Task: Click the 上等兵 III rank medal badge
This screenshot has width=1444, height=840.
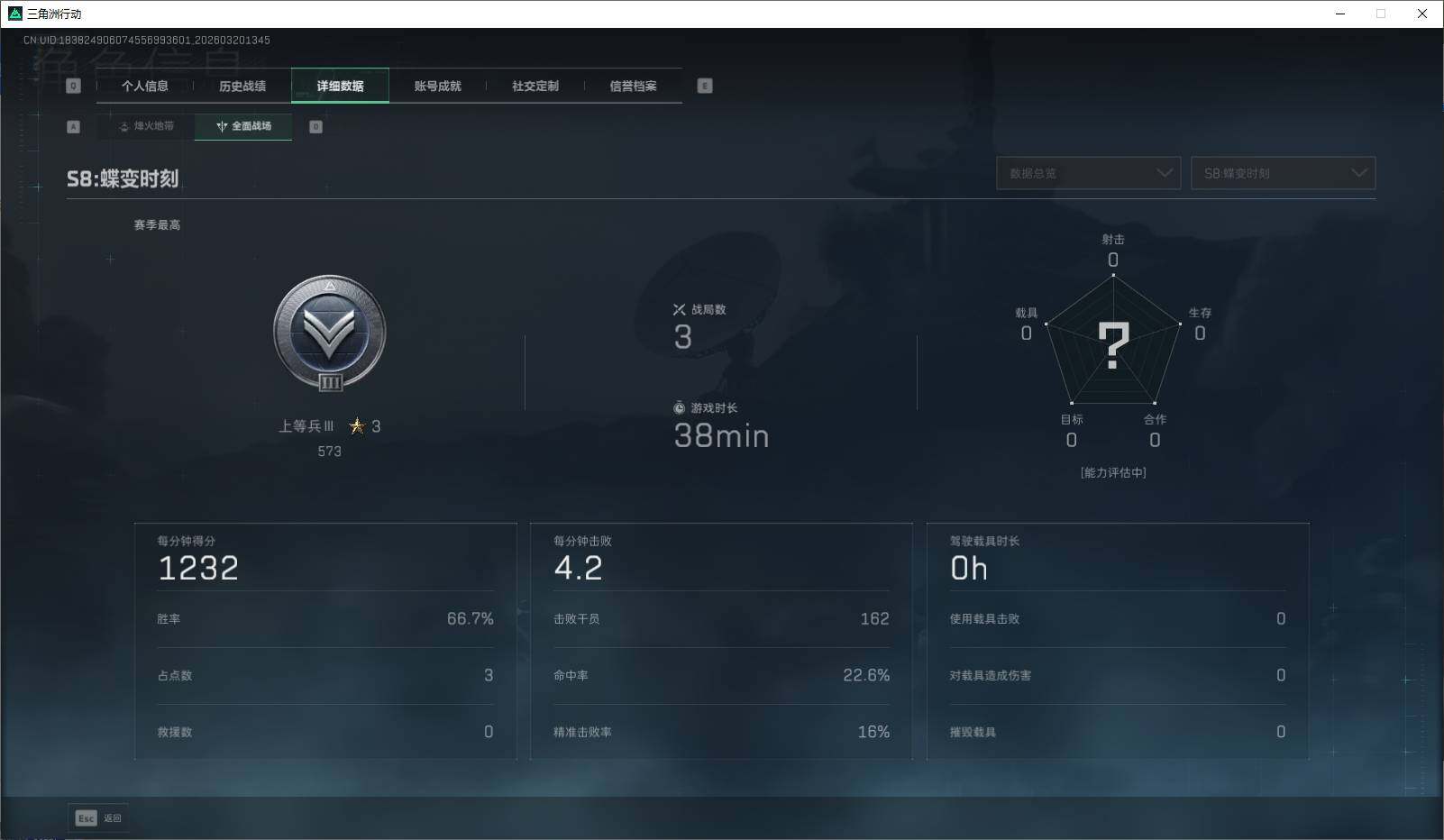Action: pyautogui.click(x=330, y=333)
